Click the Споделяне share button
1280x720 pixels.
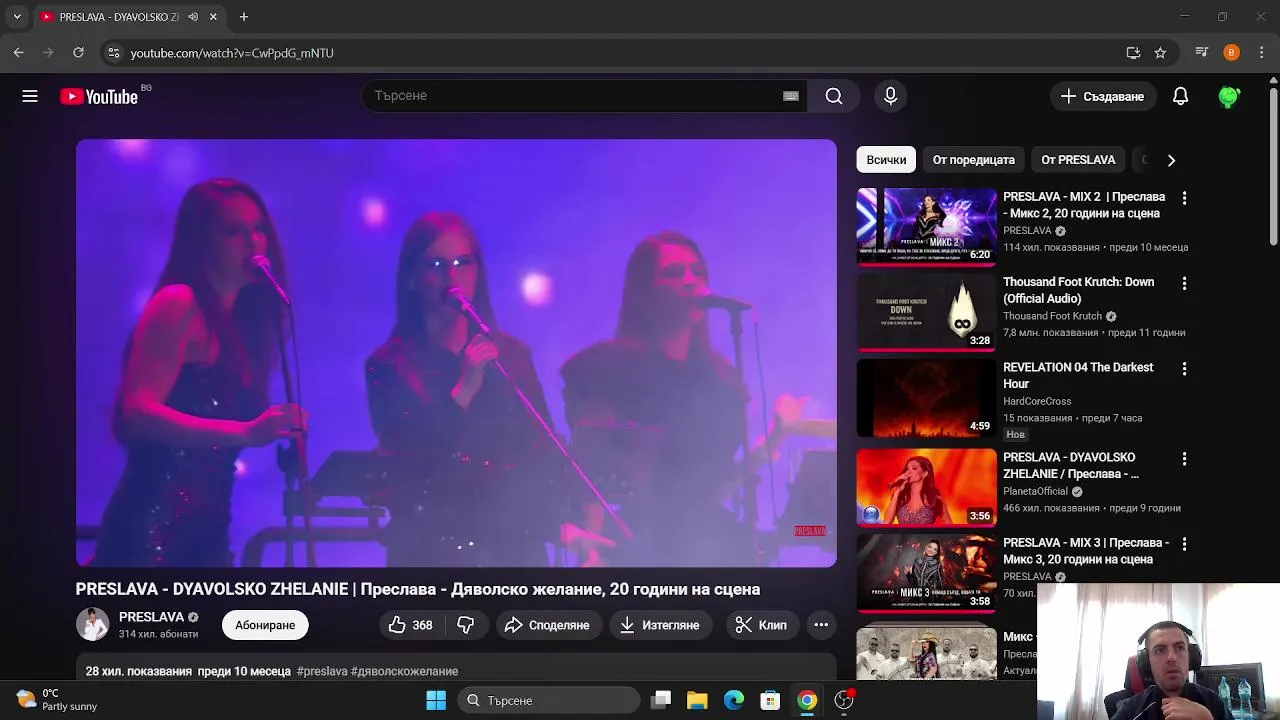(x=548, y=625)
